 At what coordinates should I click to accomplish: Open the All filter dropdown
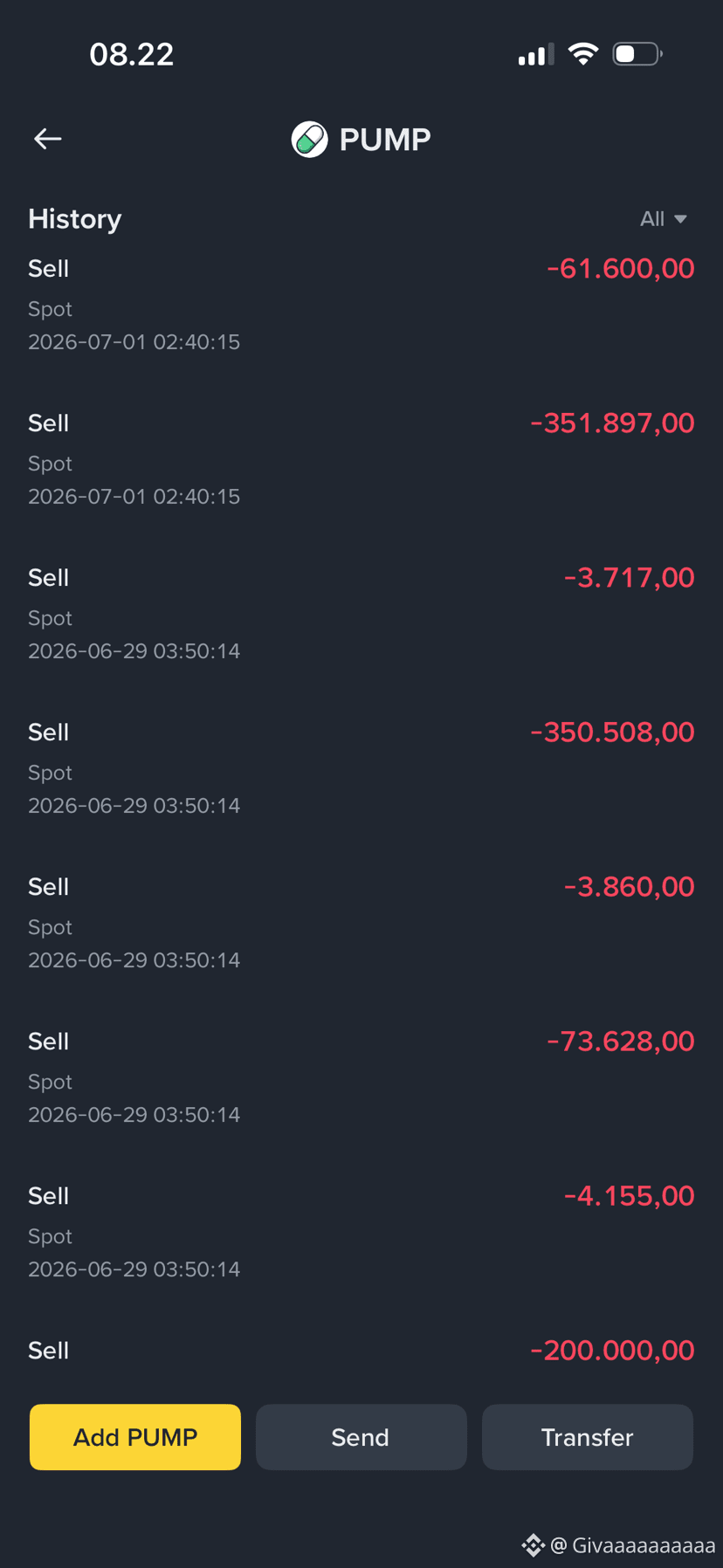pos(664,219)
